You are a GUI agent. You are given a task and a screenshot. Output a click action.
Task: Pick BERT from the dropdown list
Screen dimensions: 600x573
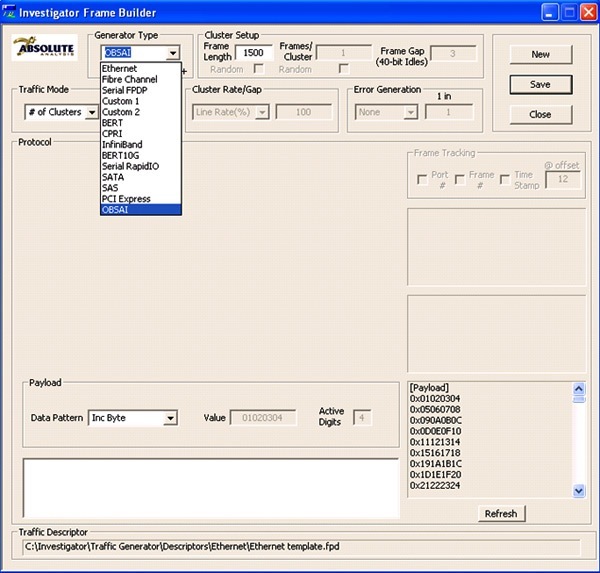[140, 123]
